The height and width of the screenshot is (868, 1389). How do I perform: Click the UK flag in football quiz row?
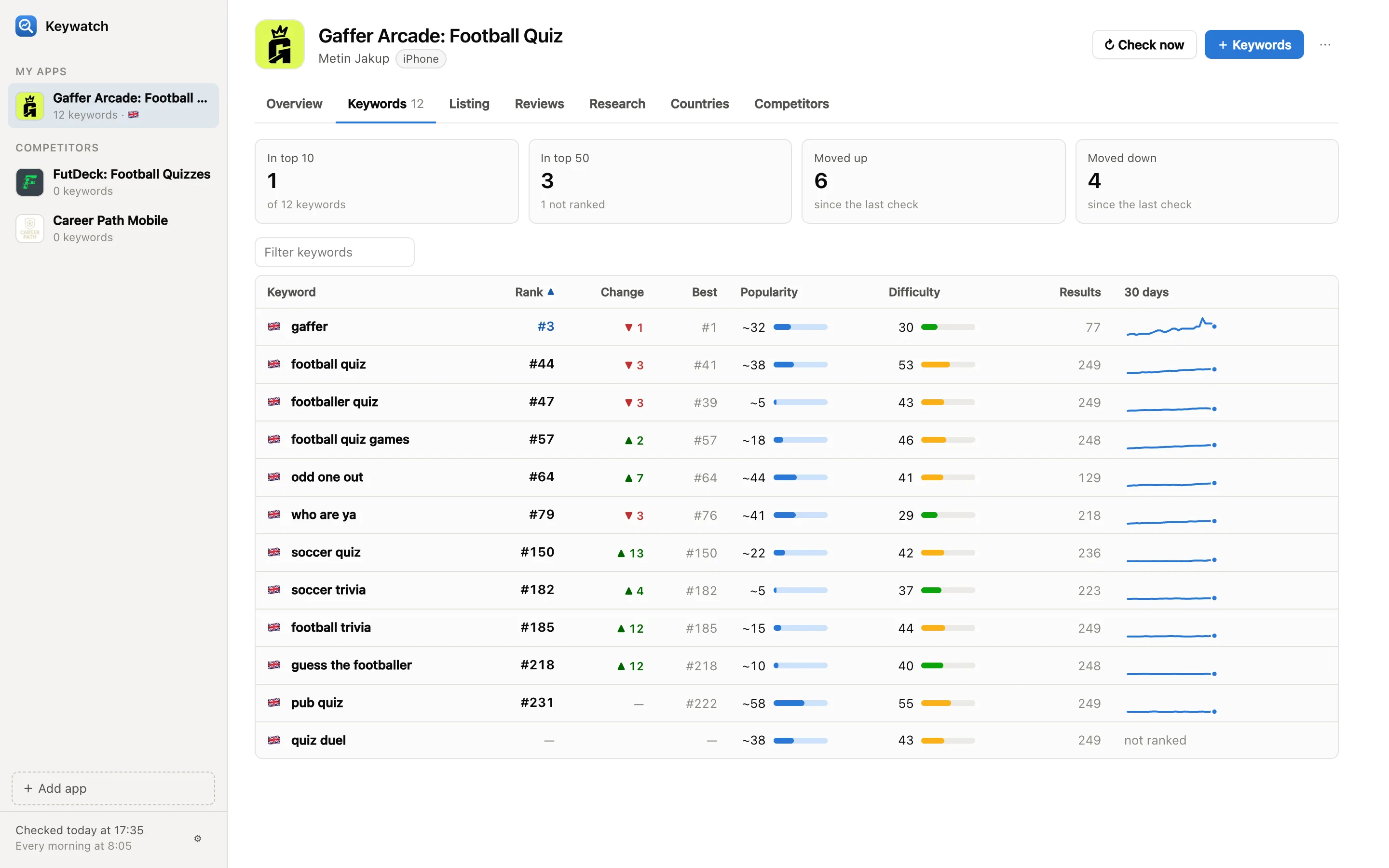click(274, 364)
